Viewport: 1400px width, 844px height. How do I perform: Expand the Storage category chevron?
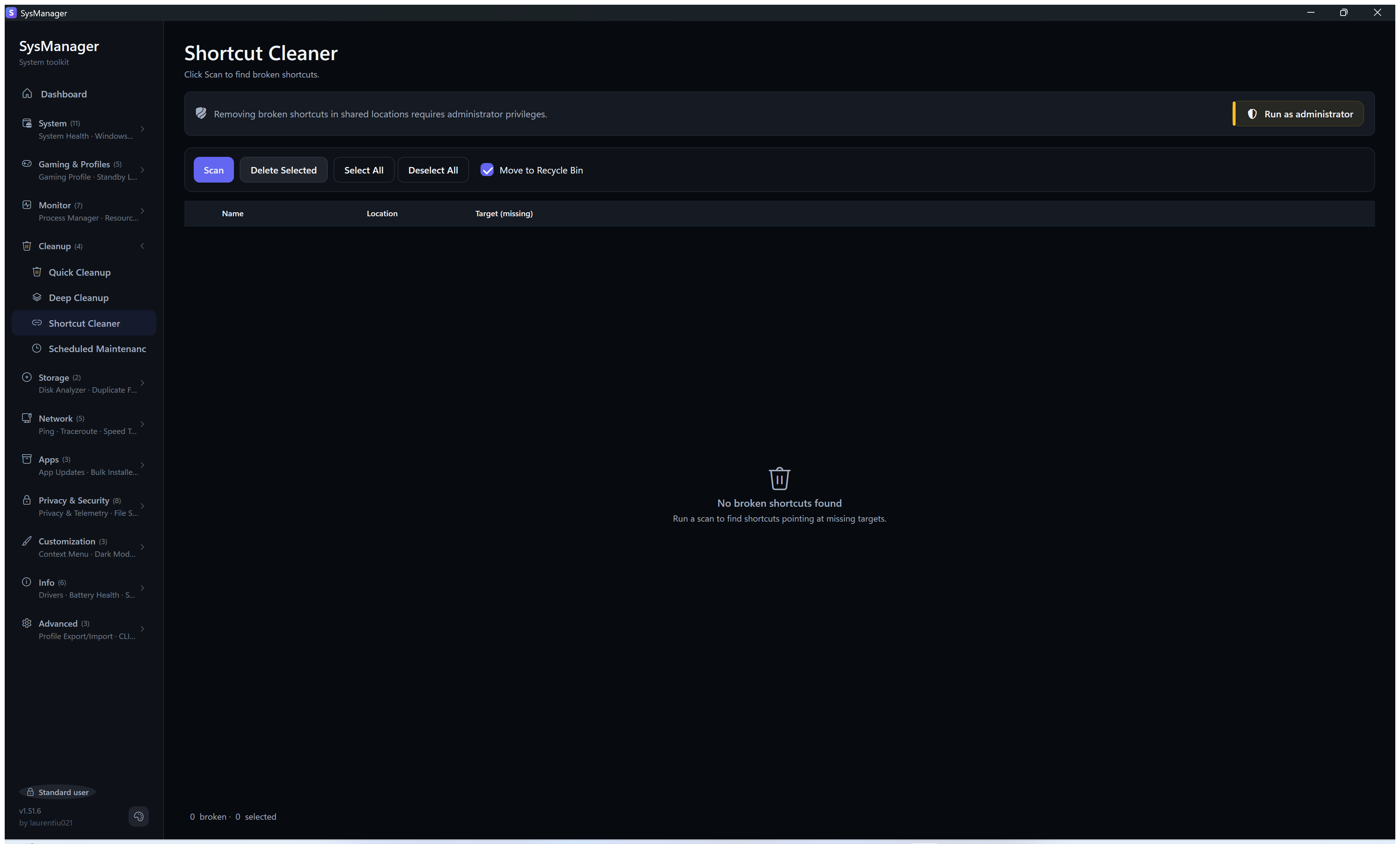pos(142,383)
